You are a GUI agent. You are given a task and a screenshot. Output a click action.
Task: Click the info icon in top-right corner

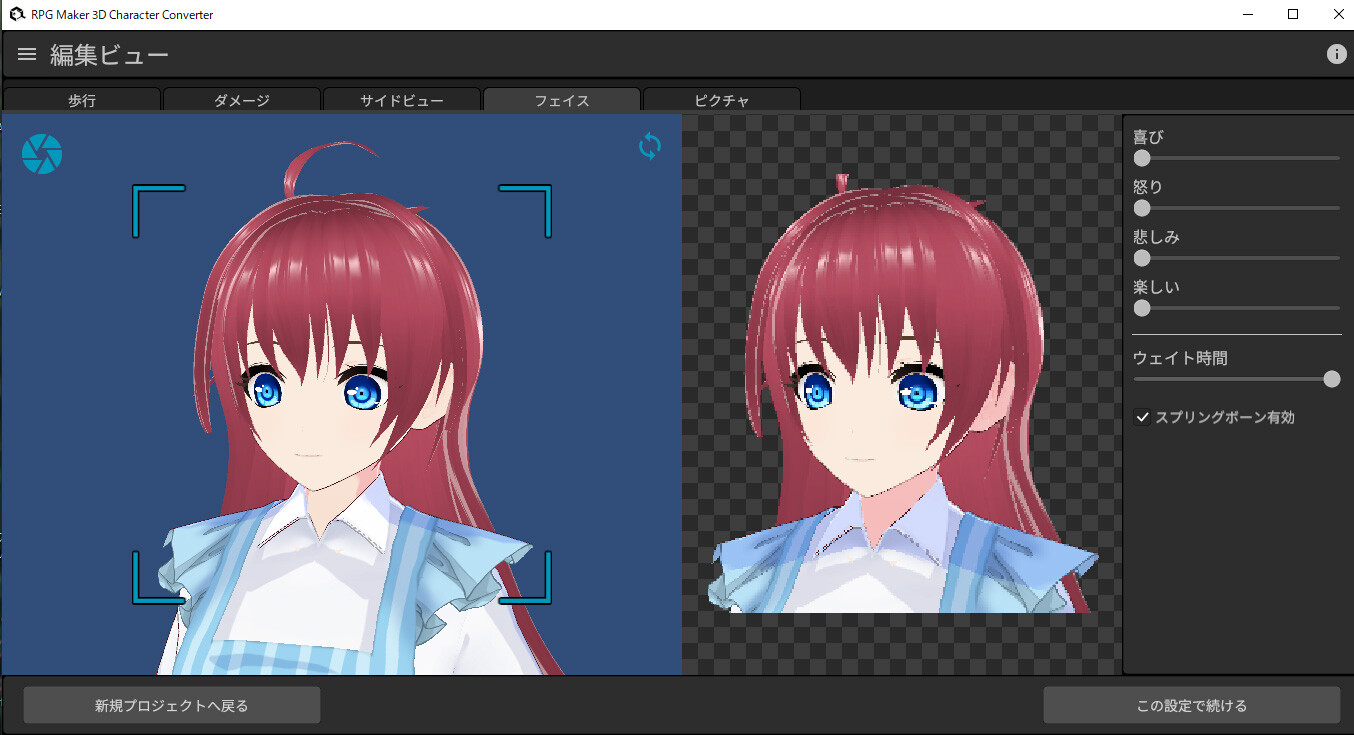(x=1336, y=54)
